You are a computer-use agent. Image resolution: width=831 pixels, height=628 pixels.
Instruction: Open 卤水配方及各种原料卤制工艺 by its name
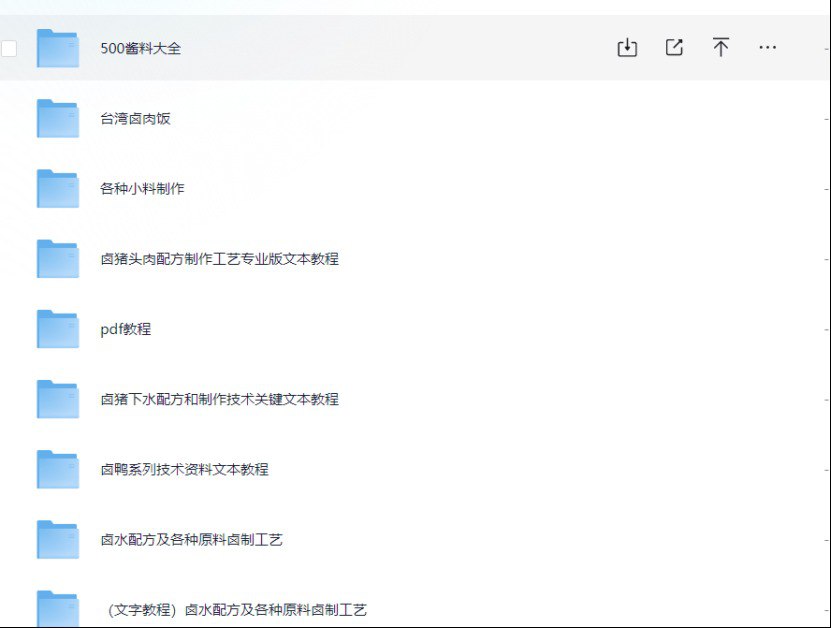pyautogui.click(x=191, y=539)
